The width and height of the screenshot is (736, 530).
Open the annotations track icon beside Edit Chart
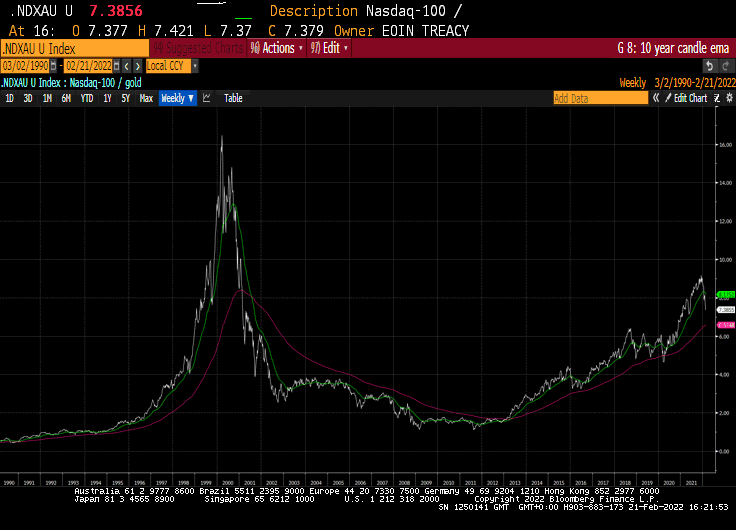(x=717, y=98)
